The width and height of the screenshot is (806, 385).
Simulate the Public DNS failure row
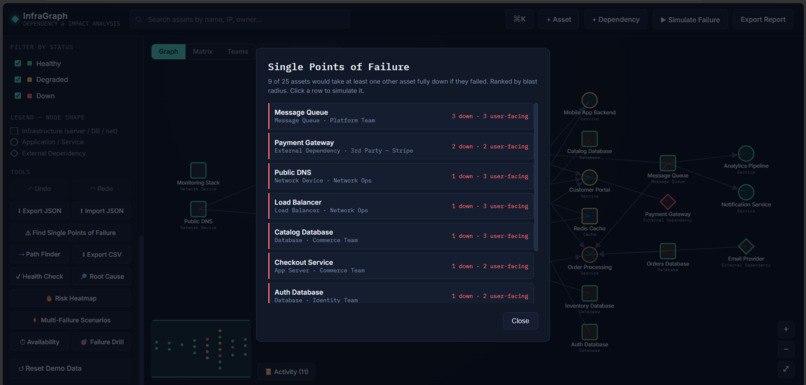point(400,176)
